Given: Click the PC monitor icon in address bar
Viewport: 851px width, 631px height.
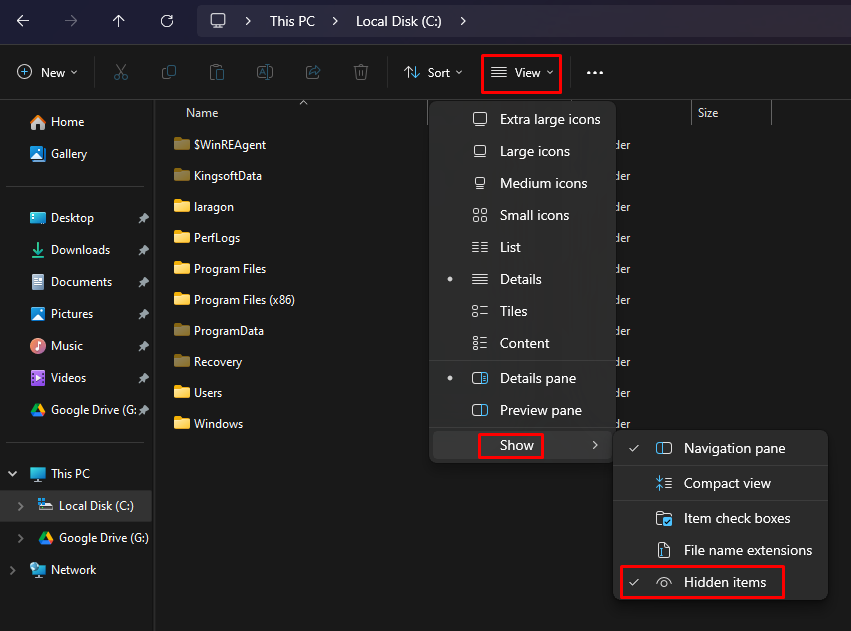Looking at the screenshot, I should tap(218, 21).
